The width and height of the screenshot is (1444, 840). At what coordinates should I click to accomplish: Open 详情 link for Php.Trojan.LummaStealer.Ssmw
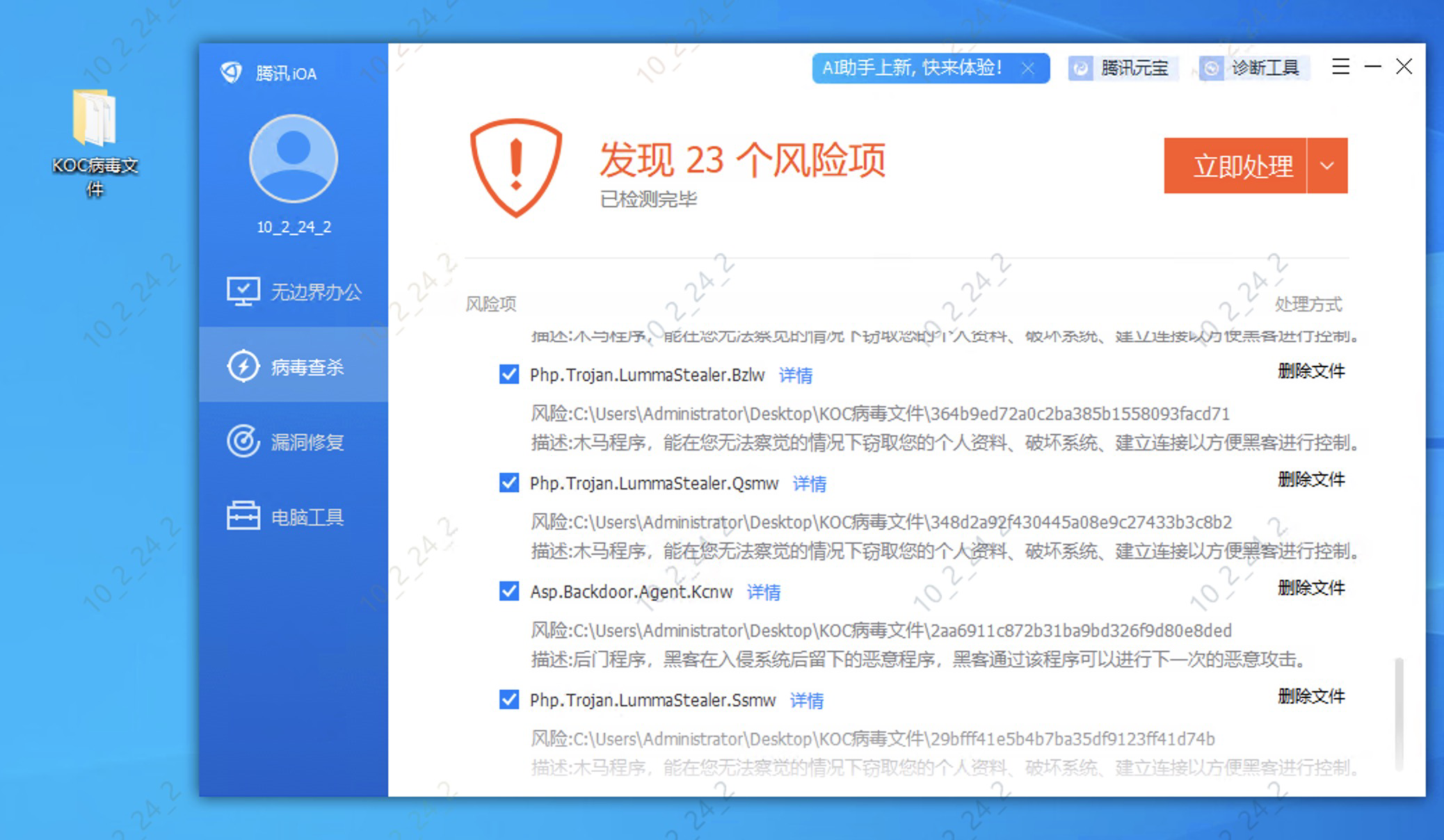coord(806,700)
